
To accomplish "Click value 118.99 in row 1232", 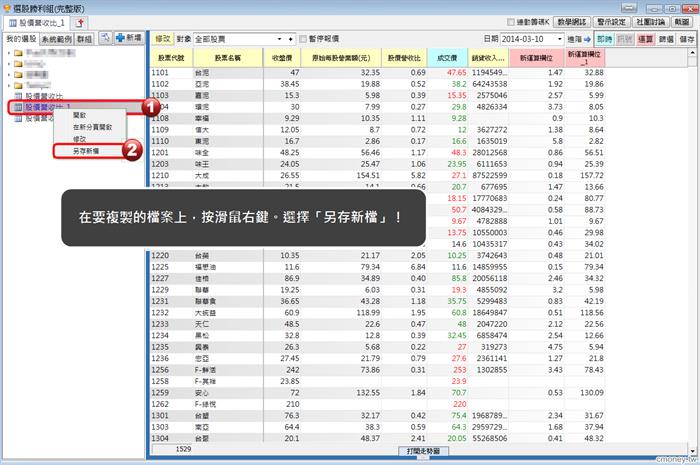I will point(368,313).
